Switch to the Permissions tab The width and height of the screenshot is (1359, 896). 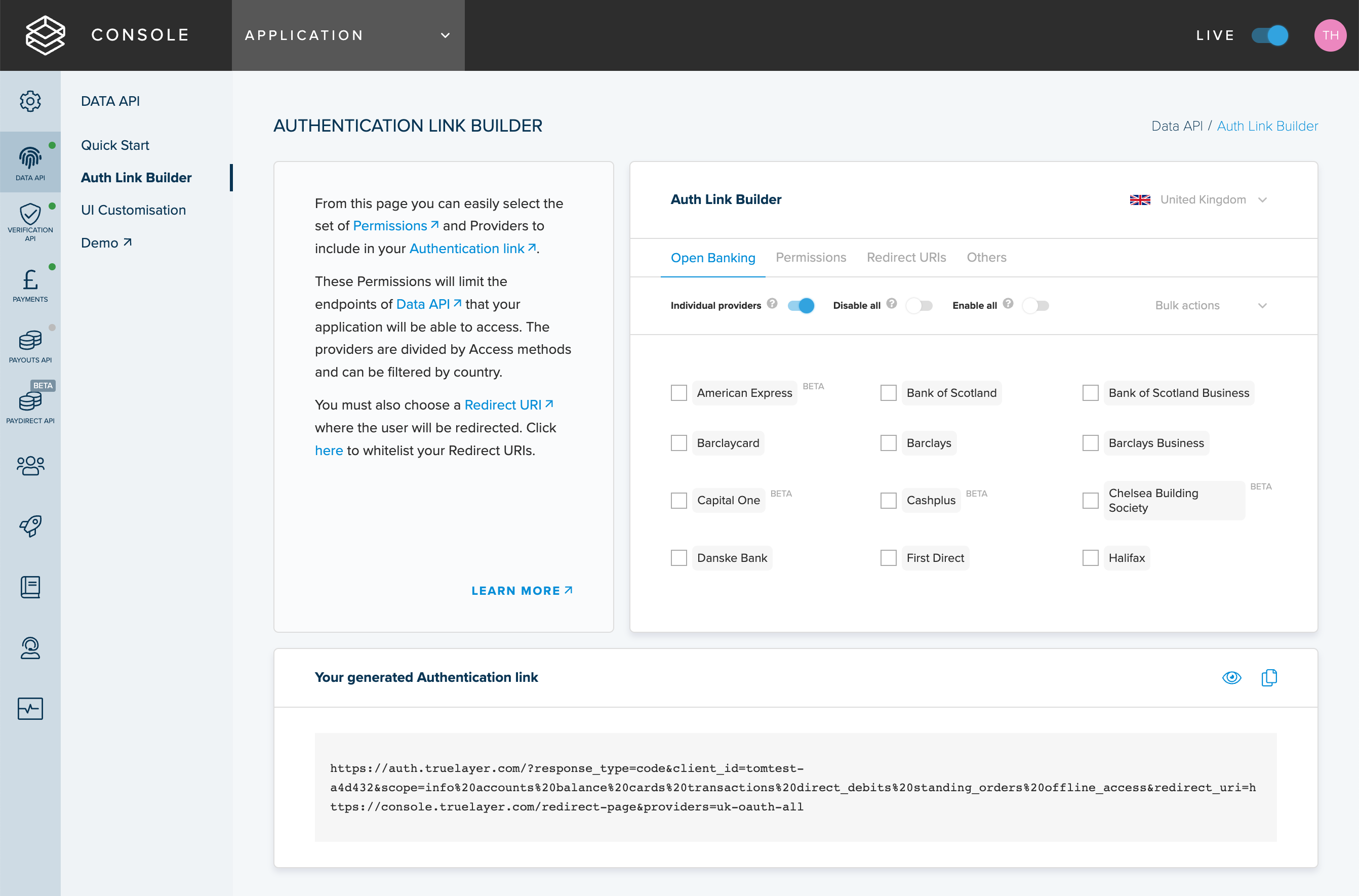[810, 257]
